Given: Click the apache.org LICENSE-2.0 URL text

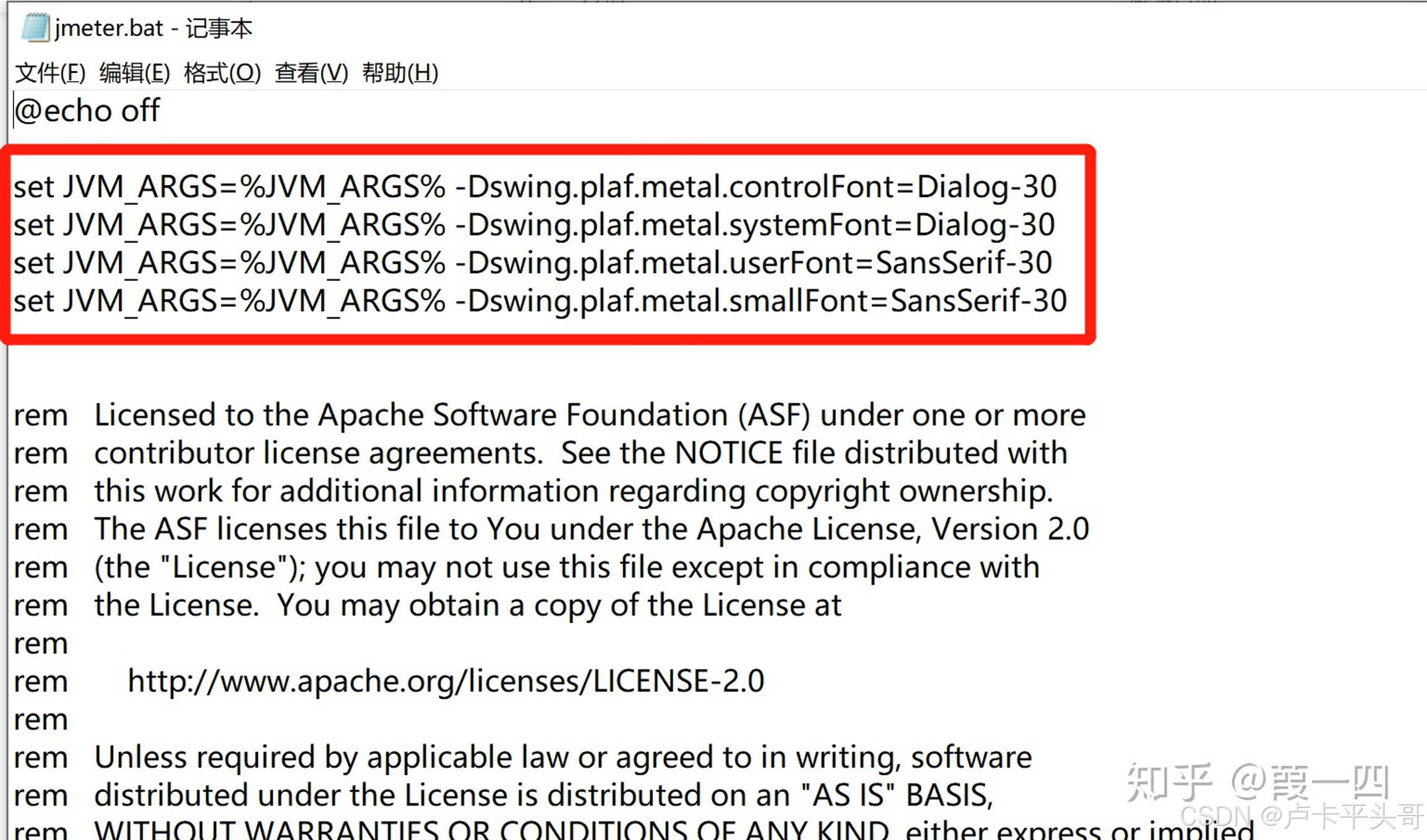Looking at the screenshot, I should 446,682.
